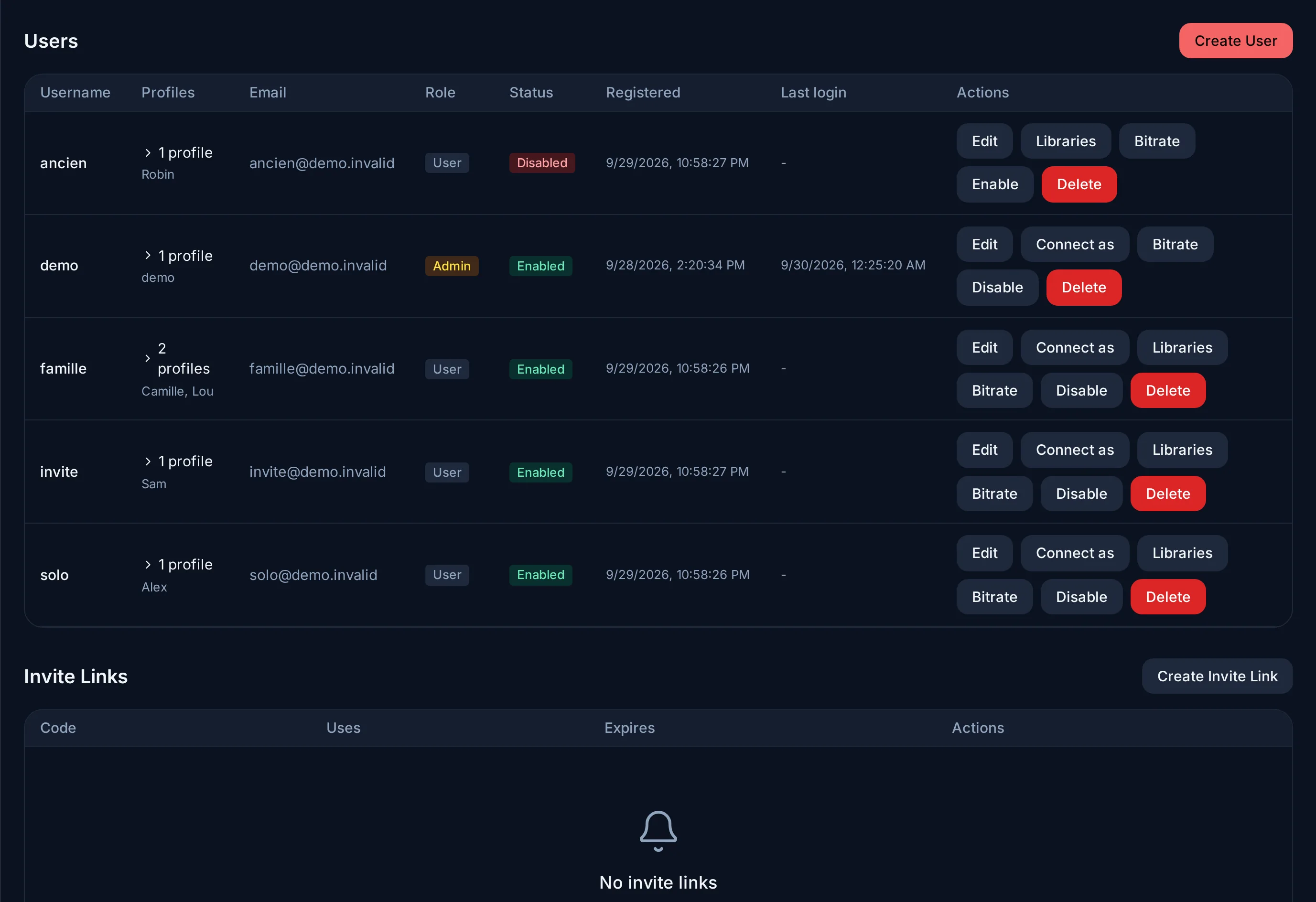Click the invite@demo.invalid email
The height and width of the screenshot is (902, 1316).
(317, 472)
